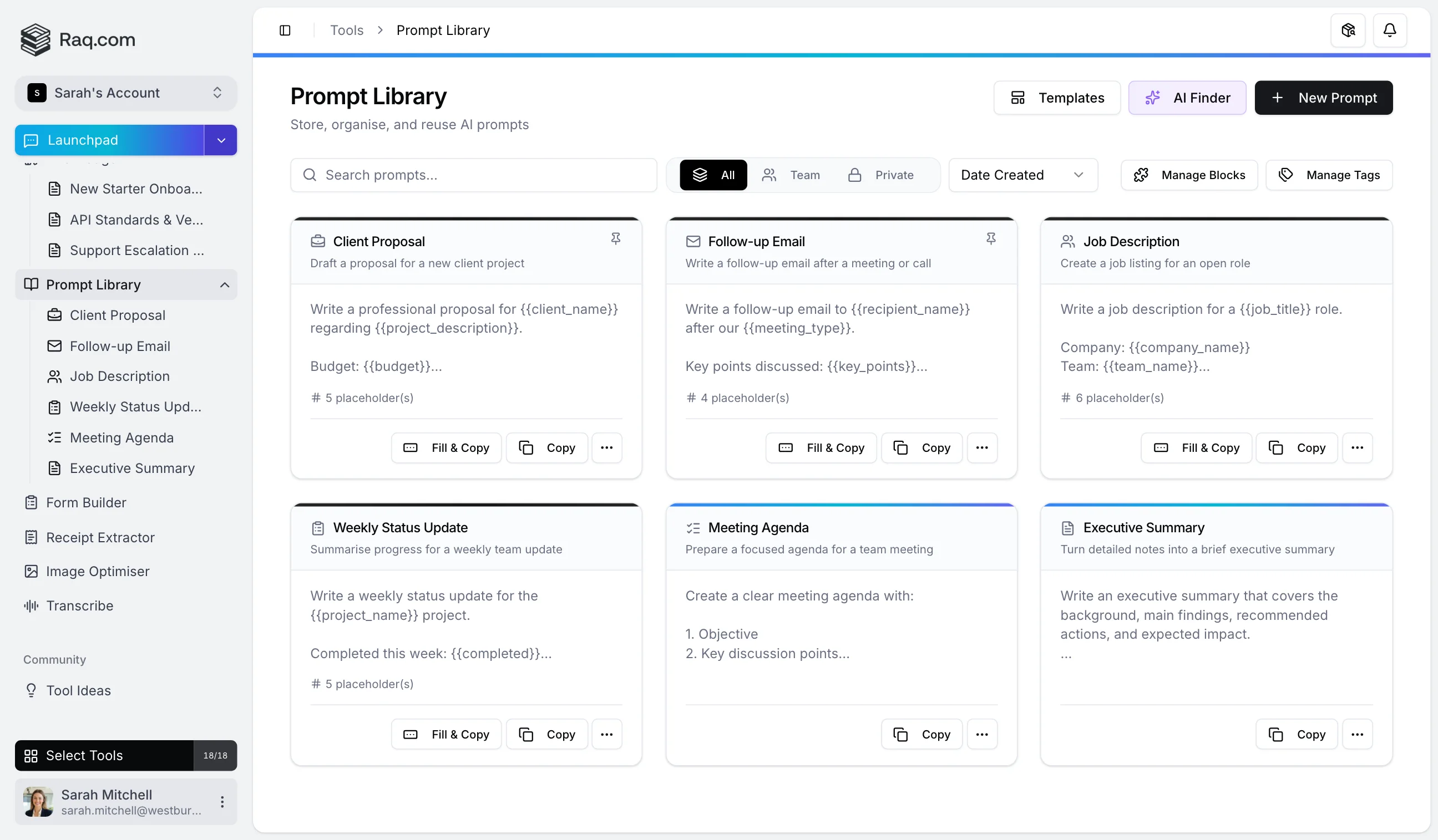
Task: Open notifications via the bell icon
Action: pos(1390,29)
